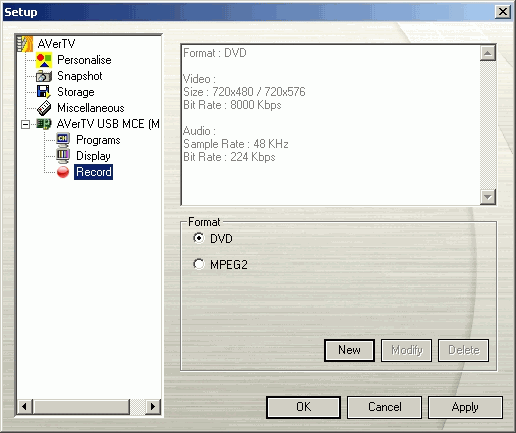Viewport: 516px width, 433px height.
Task: Click the Apply button
Action: 465,407
